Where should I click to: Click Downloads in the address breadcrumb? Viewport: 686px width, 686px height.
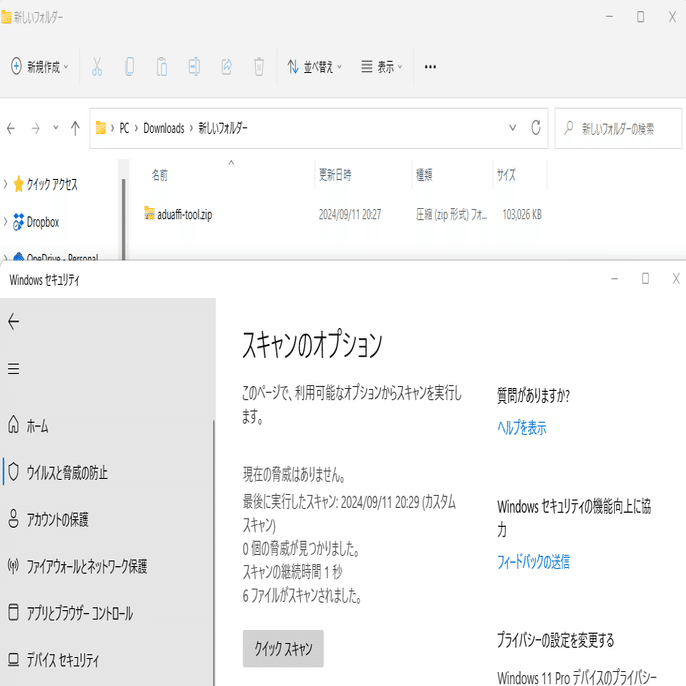click(x=164, y=128)
